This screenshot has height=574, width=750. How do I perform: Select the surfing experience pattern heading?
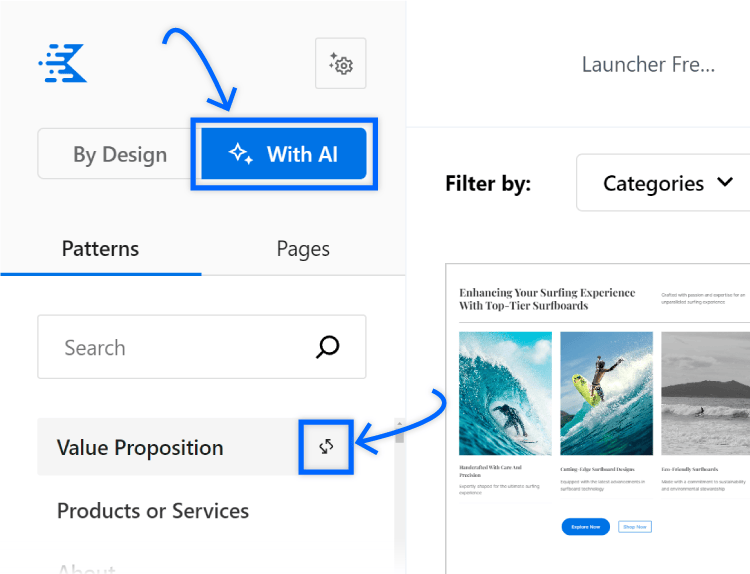tap(547, 299)
